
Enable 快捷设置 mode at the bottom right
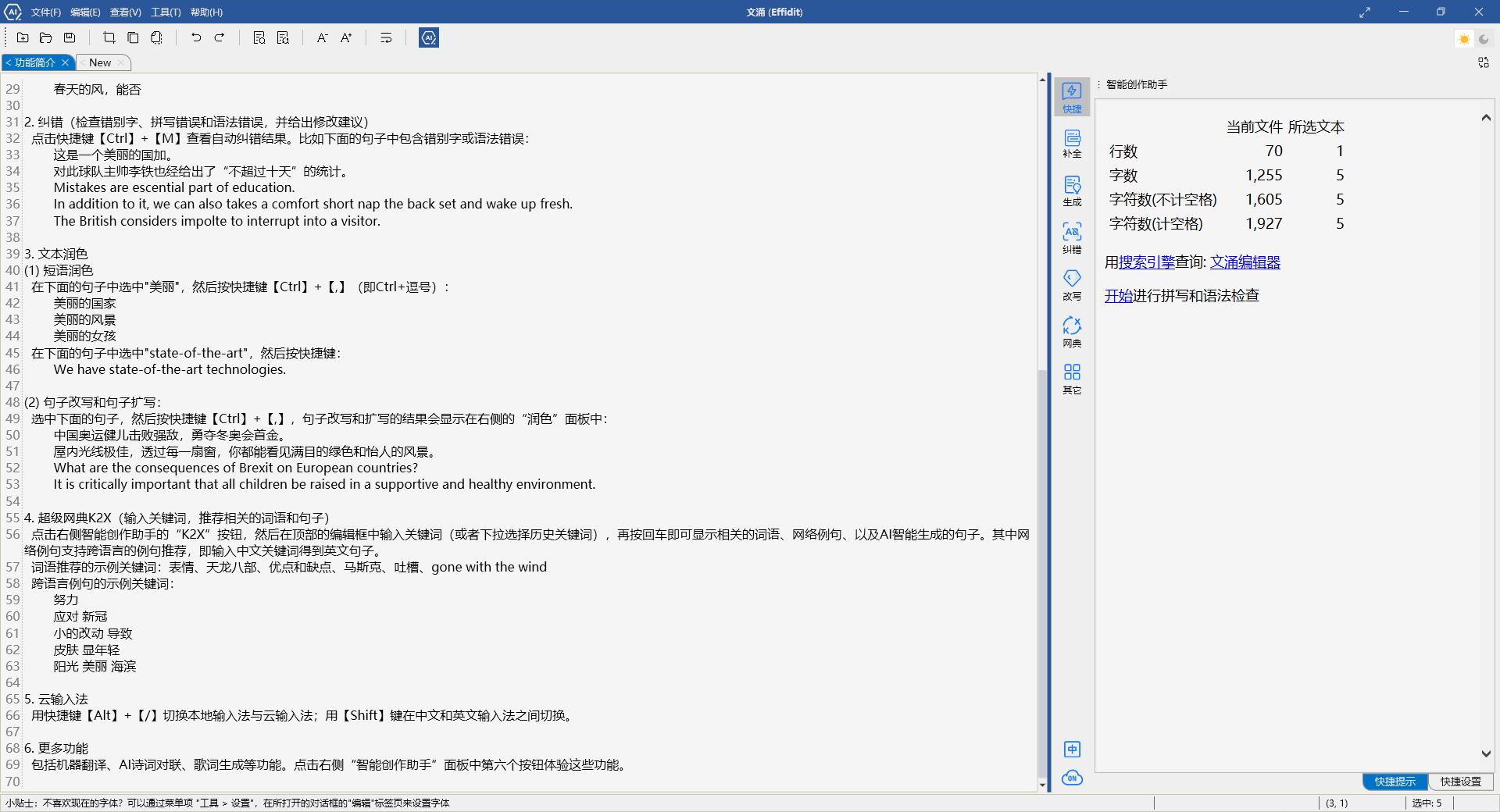pos(1460,782)
